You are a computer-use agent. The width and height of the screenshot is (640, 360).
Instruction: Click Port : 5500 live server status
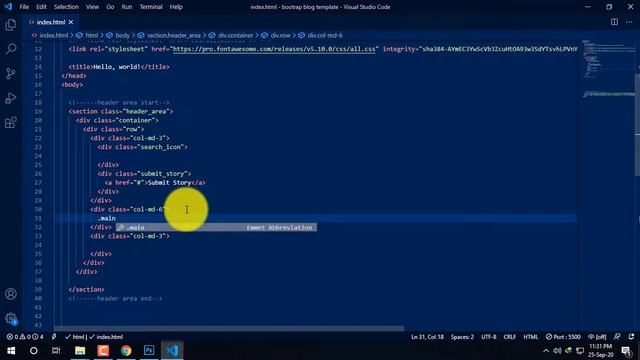pyautogui.click(x=563, y=337)
